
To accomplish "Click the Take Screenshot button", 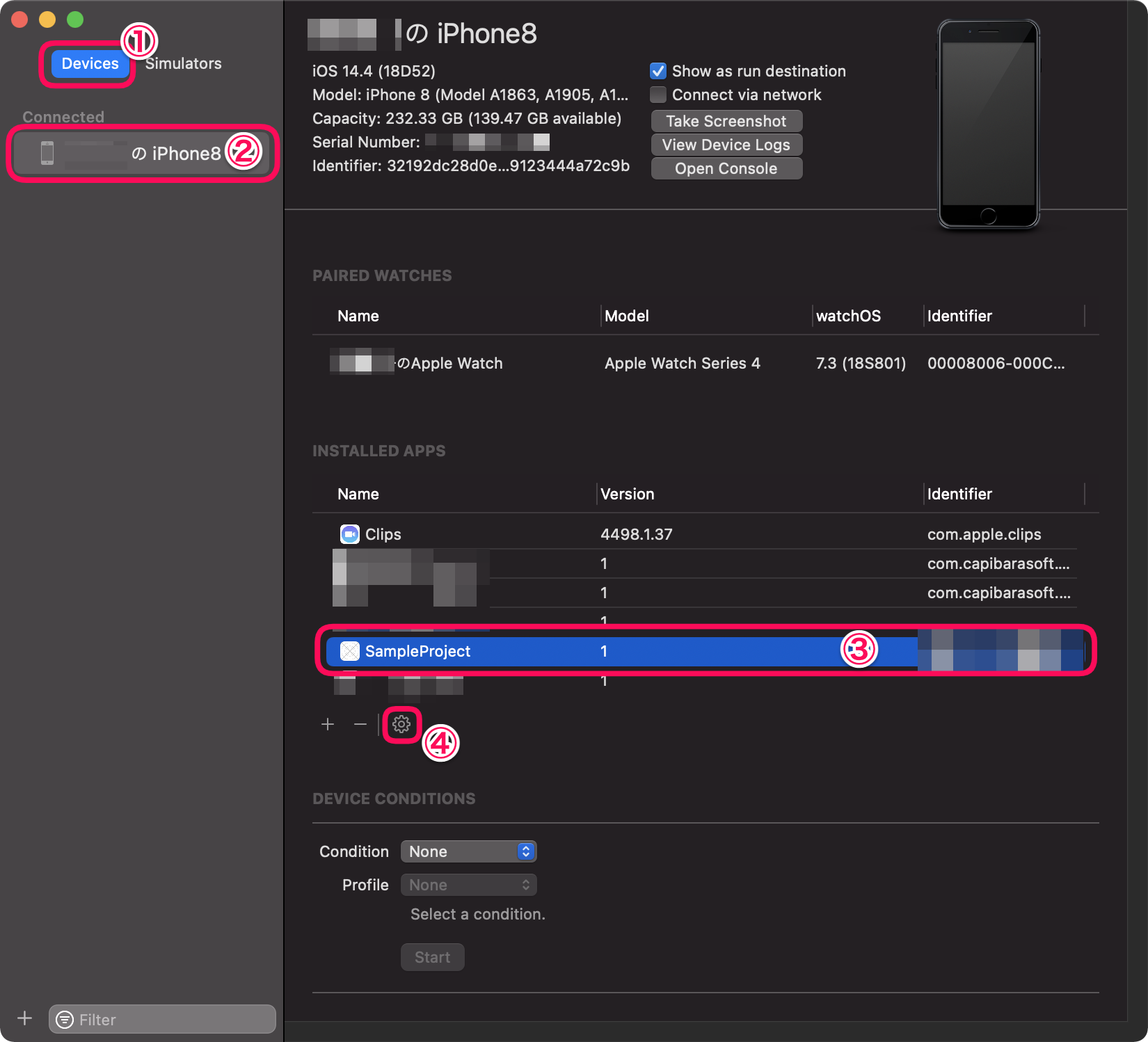I will point(726,121).
